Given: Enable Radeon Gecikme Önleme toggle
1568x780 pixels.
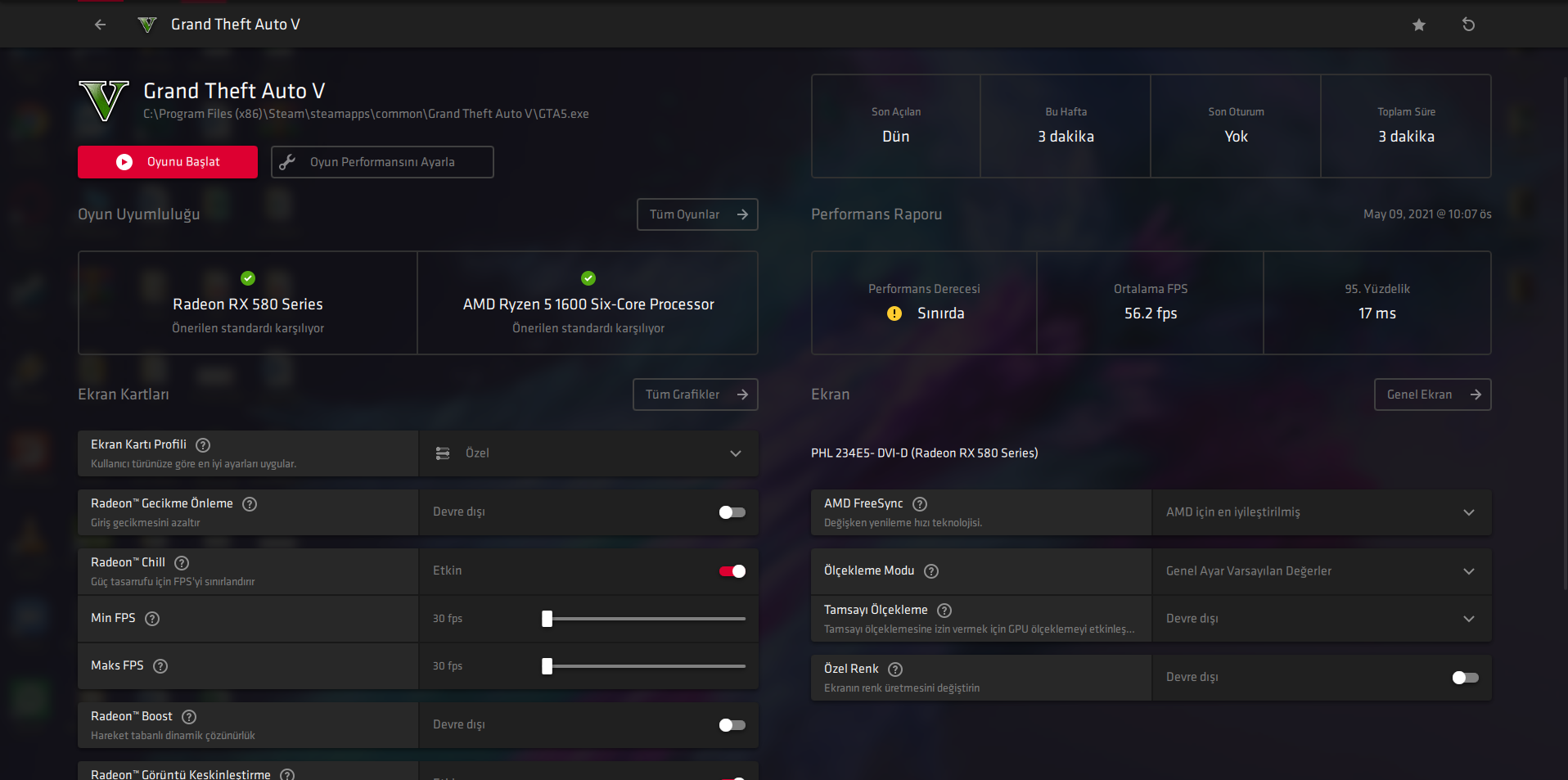Looking at the screenshot, I should pyautogui.click(x=732, y=512).
